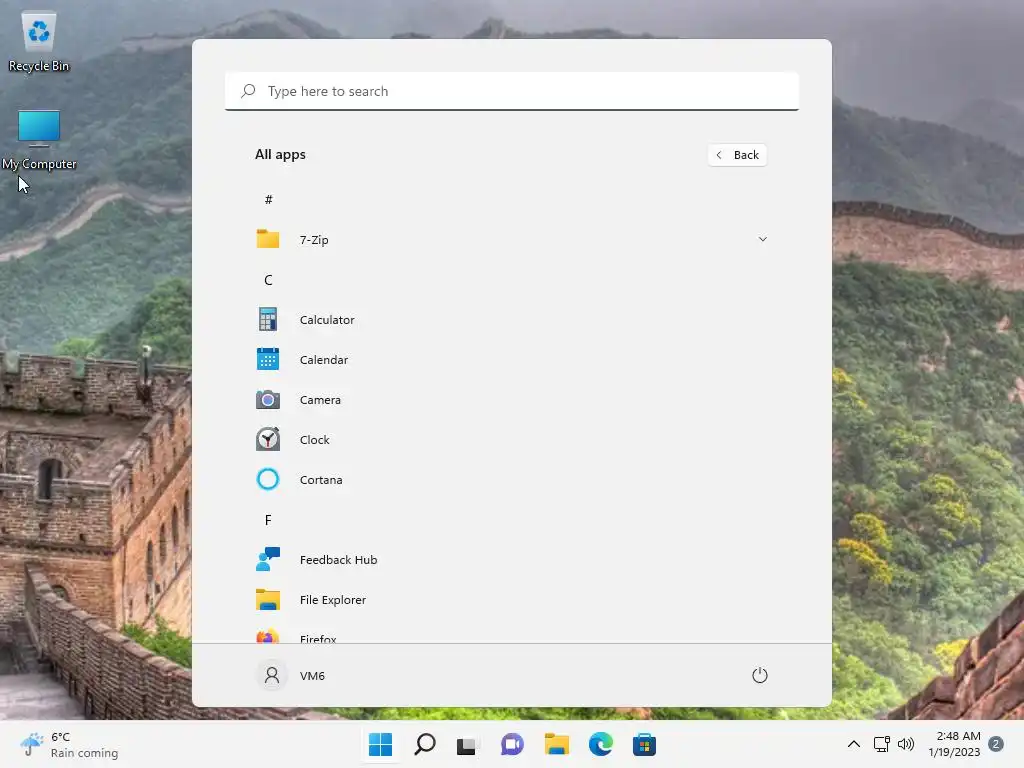Open the 7-Zip folder icon

[x=268, y=239]
